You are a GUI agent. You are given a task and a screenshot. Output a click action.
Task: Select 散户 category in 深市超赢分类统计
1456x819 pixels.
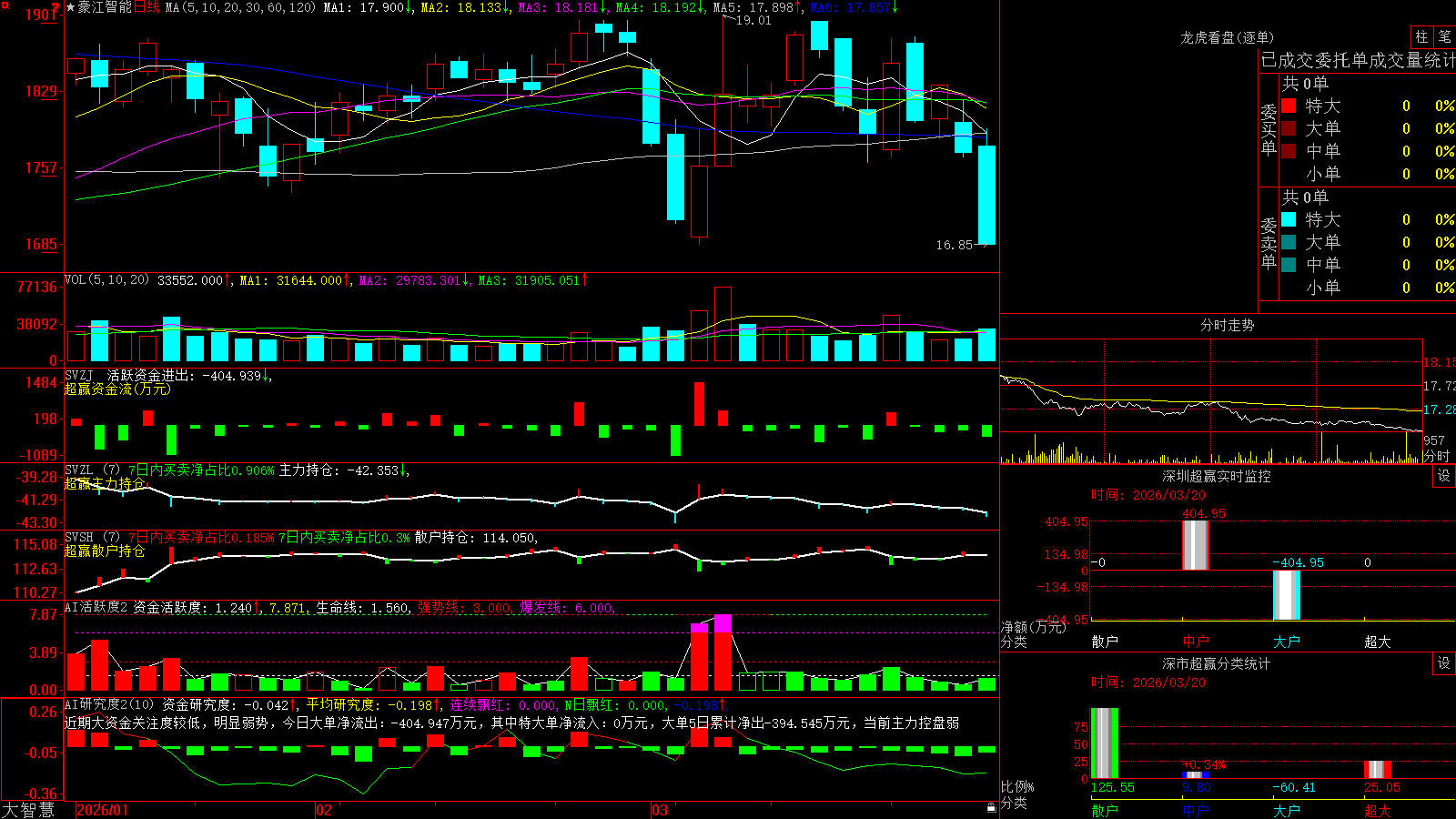click(x=1105, y=810)
